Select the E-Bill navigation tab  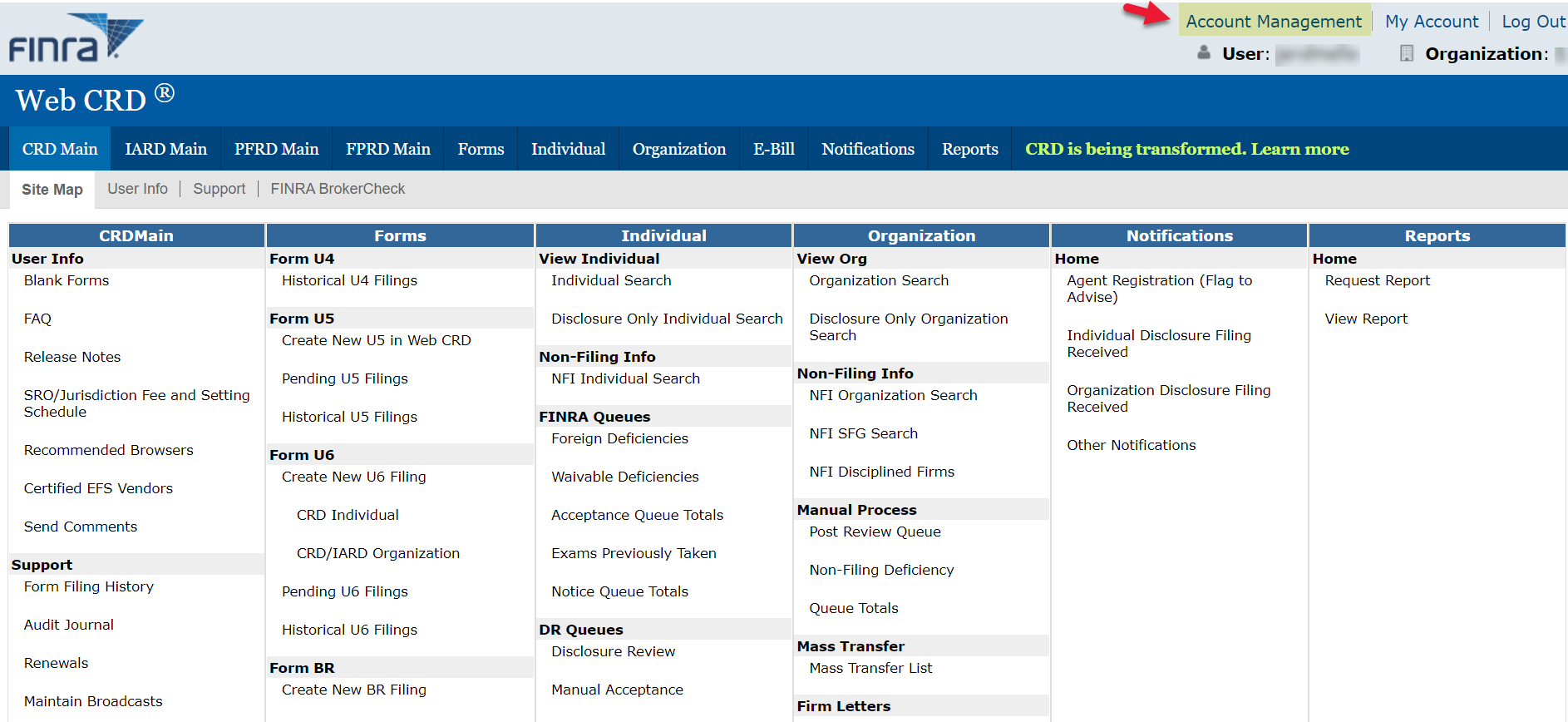coord(773,149)
